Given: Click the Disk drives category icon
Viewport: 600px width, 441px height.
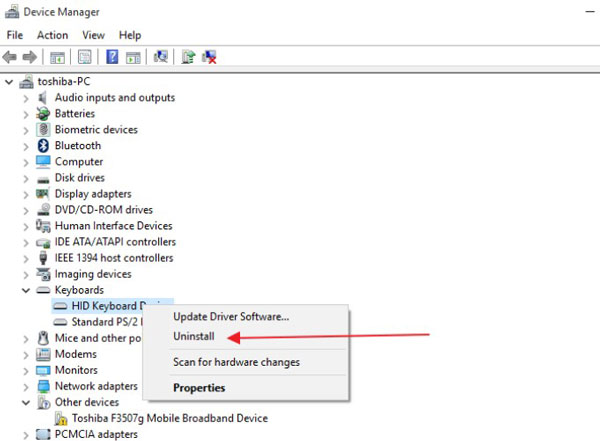Looking at the screenshot, I should [x=43, y=179].
